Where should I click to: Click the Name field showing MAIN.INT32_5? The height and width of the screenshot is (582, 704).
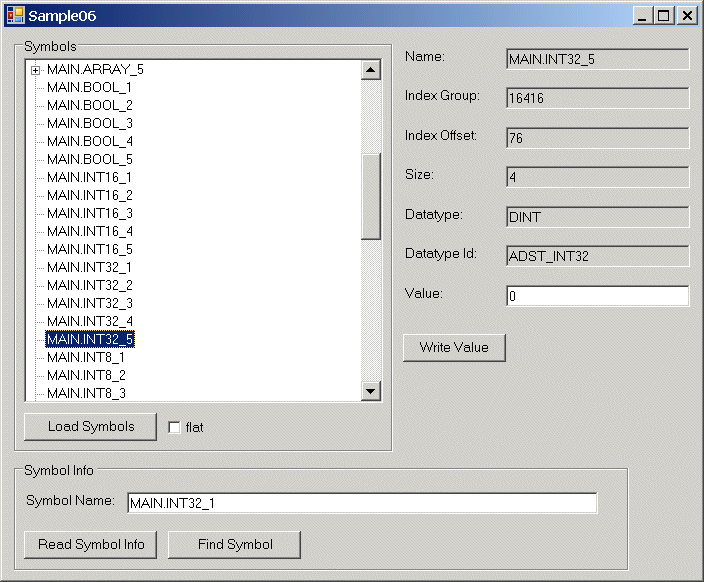click(x=598, y=59)
